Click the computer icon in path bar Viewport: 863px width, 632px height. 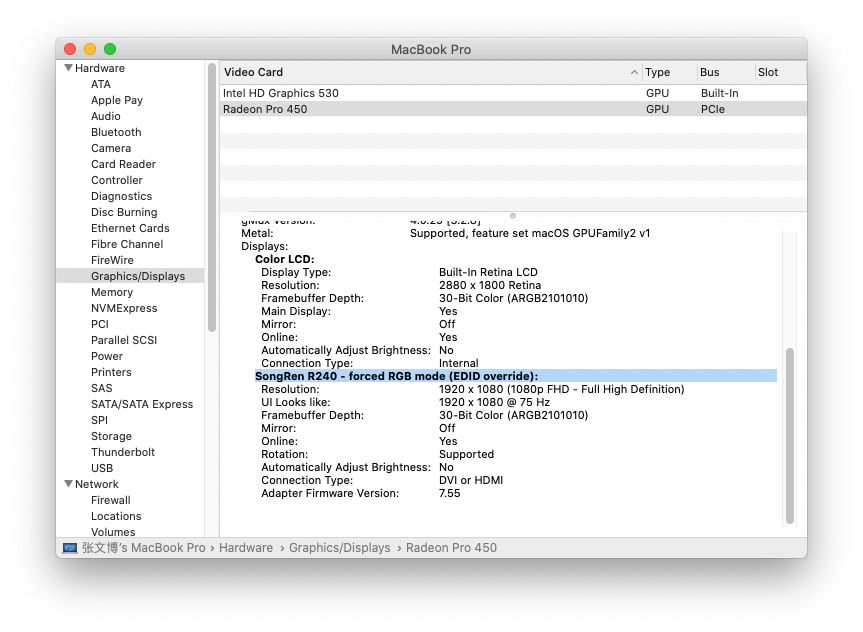(70, 548)
